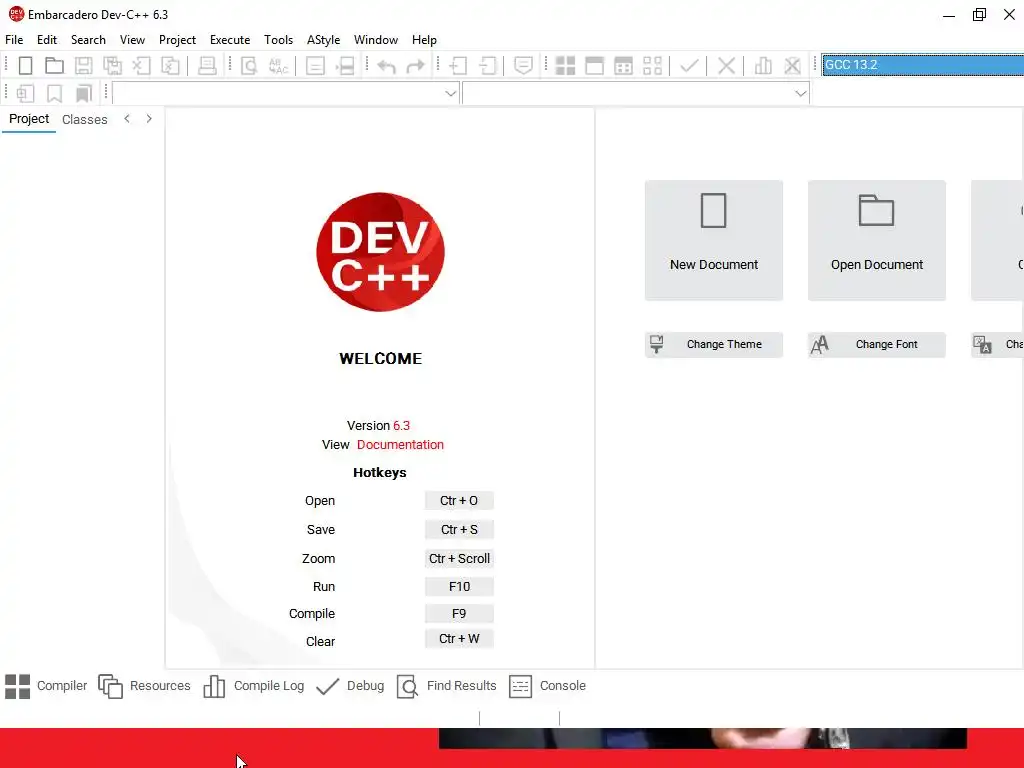Open the Documentation link
1024x768 pixels.
pos(400,445)
